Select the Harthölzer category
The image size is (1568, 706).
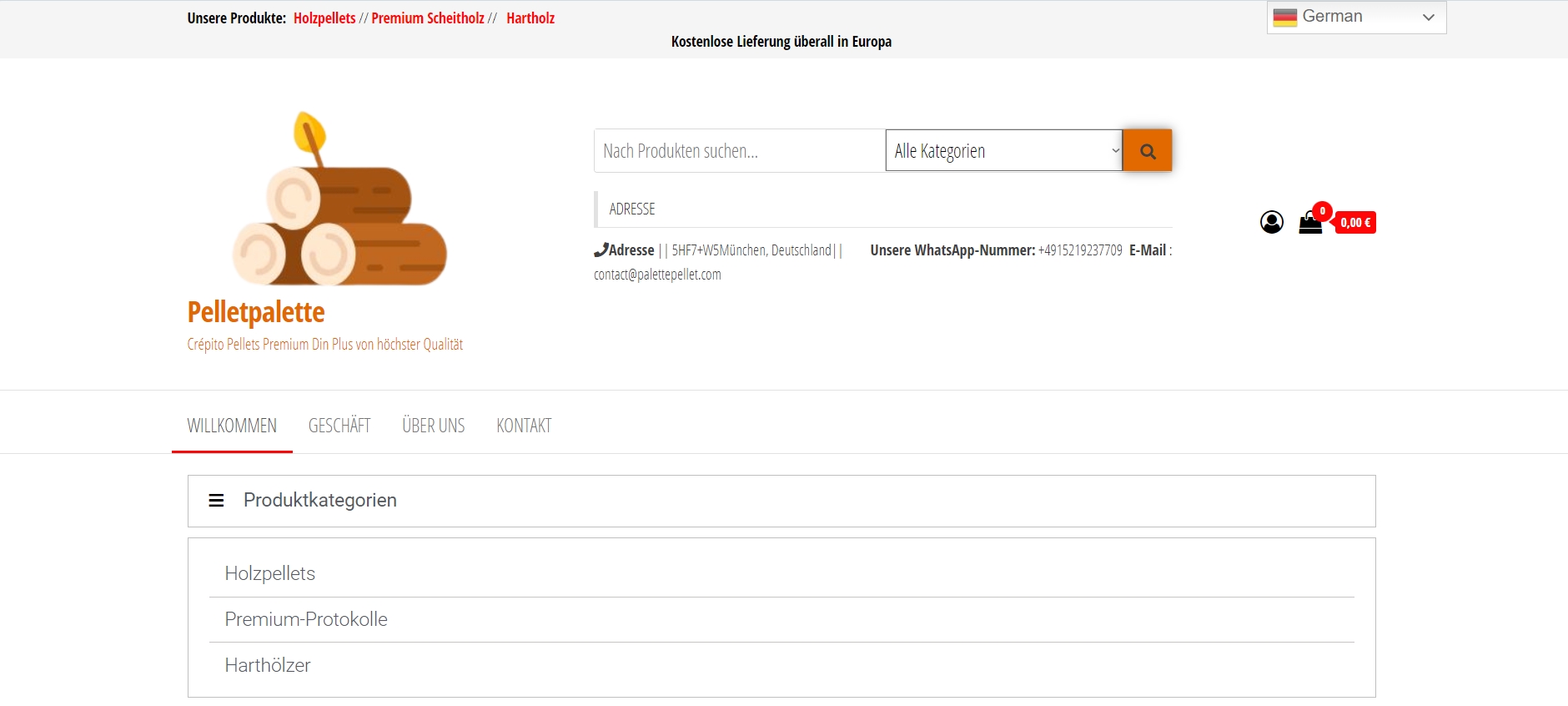pyautogui.click(x=268, y=665)
